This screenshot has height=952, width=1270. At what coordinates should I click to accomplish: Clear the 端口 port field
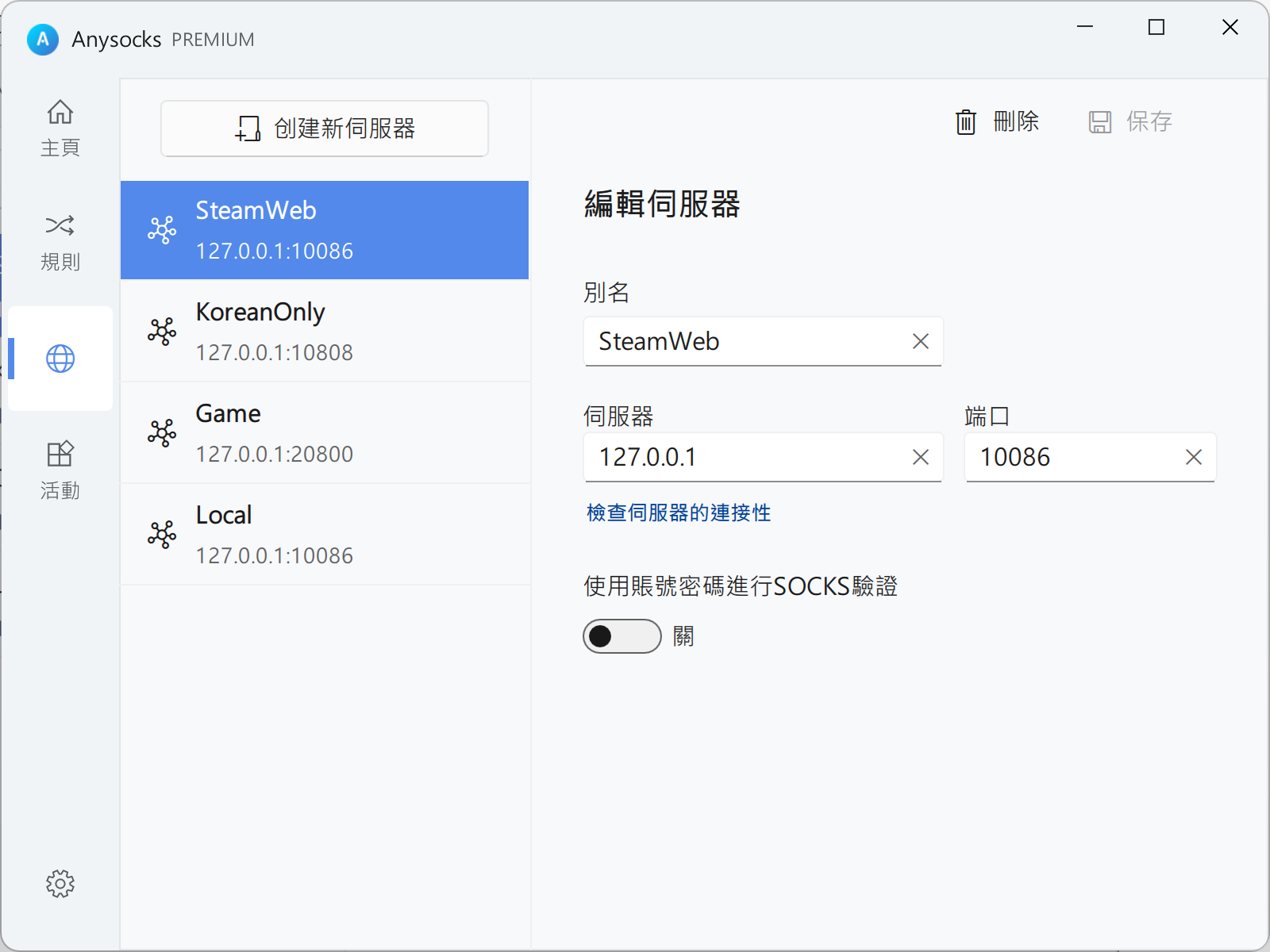coord(1193,457)
